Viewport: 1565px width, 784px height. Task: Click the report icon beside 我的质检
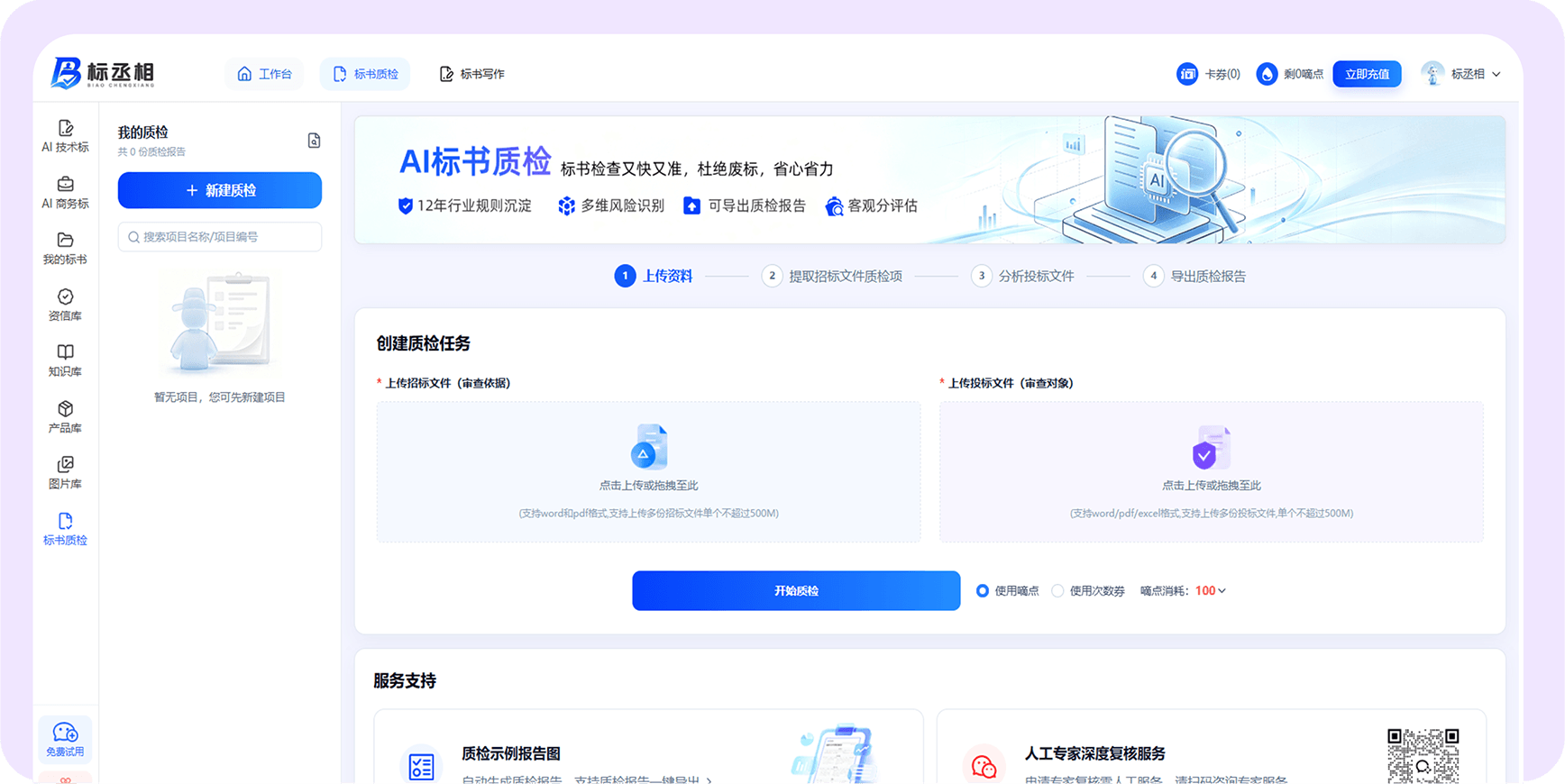tap(314, 141)
